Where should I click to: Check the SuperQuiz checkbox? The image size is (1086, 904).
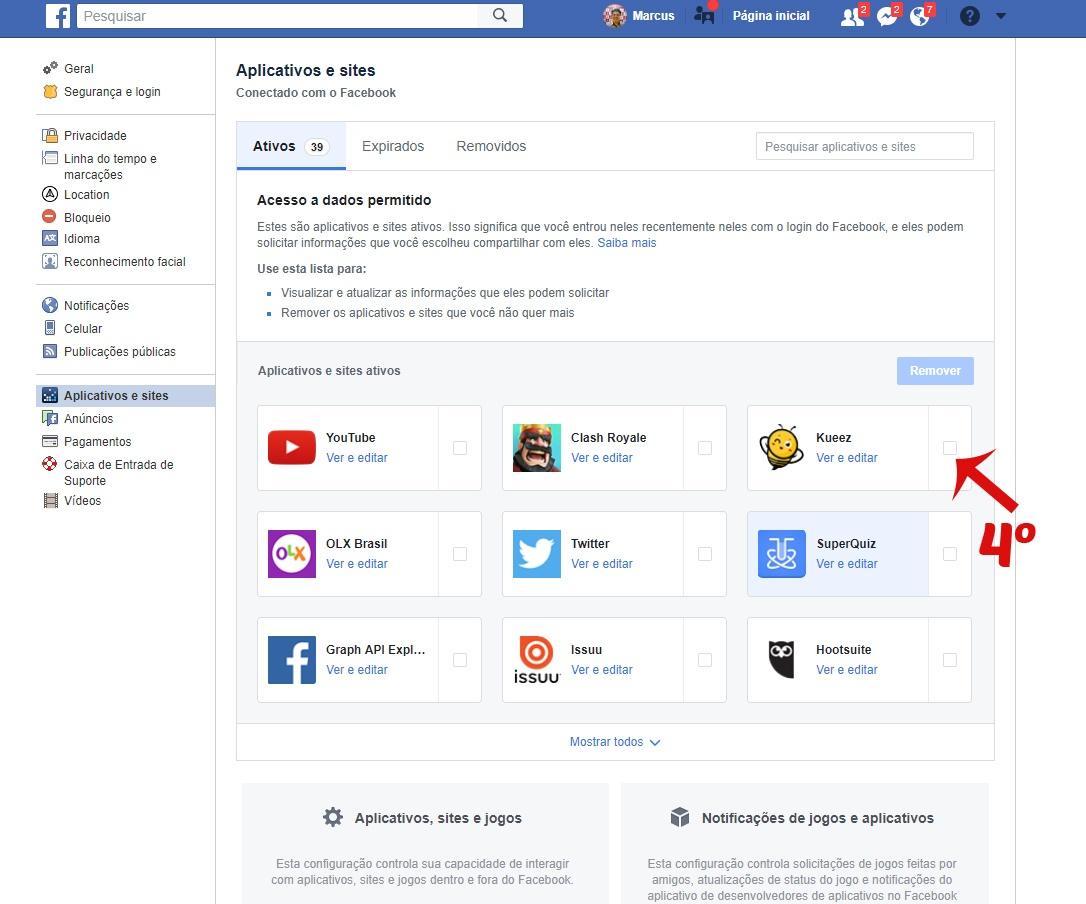point(950,554)
